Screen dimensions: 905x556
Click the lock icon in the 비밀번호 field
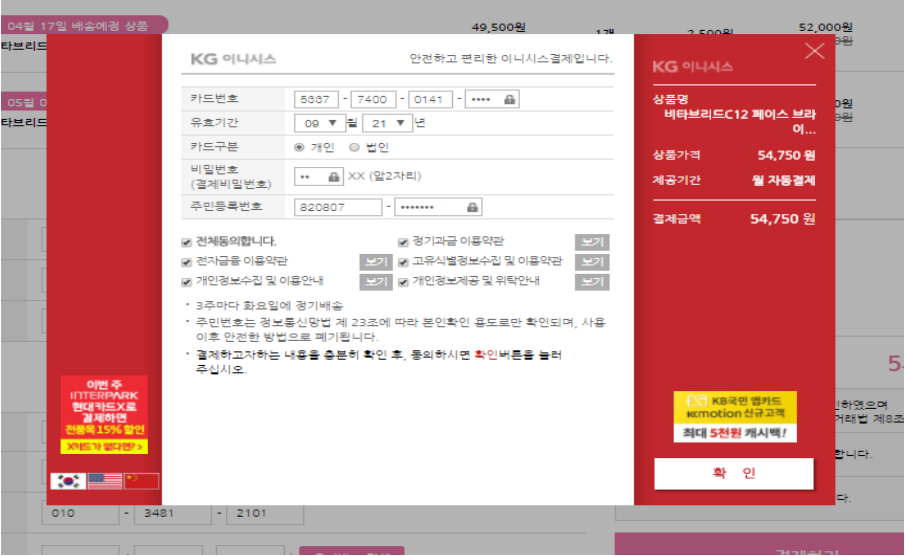click(x=333, y=176)
